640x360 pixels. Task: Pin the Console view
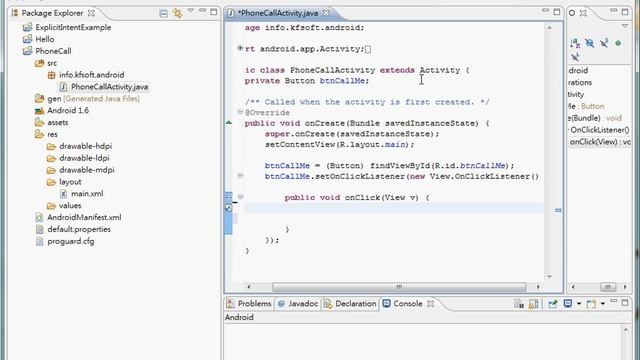click(553, 304)
